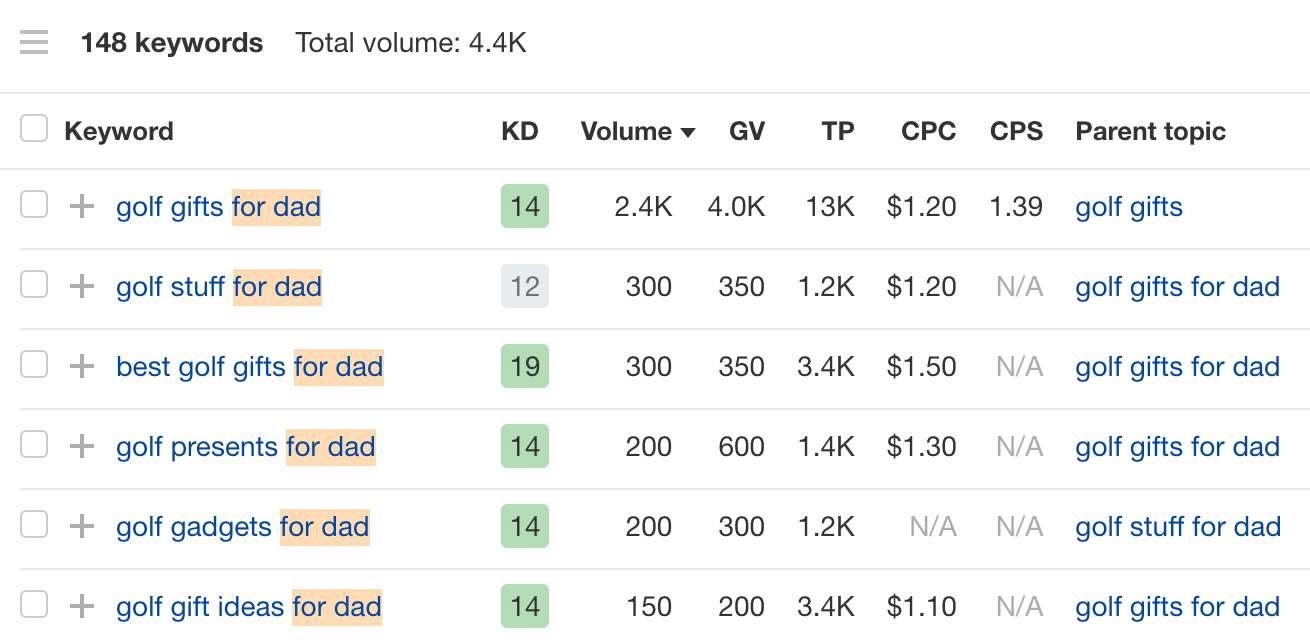
Task: Click the plus icon next to "golf presents for dad"
Action: (x=81, y=446)
